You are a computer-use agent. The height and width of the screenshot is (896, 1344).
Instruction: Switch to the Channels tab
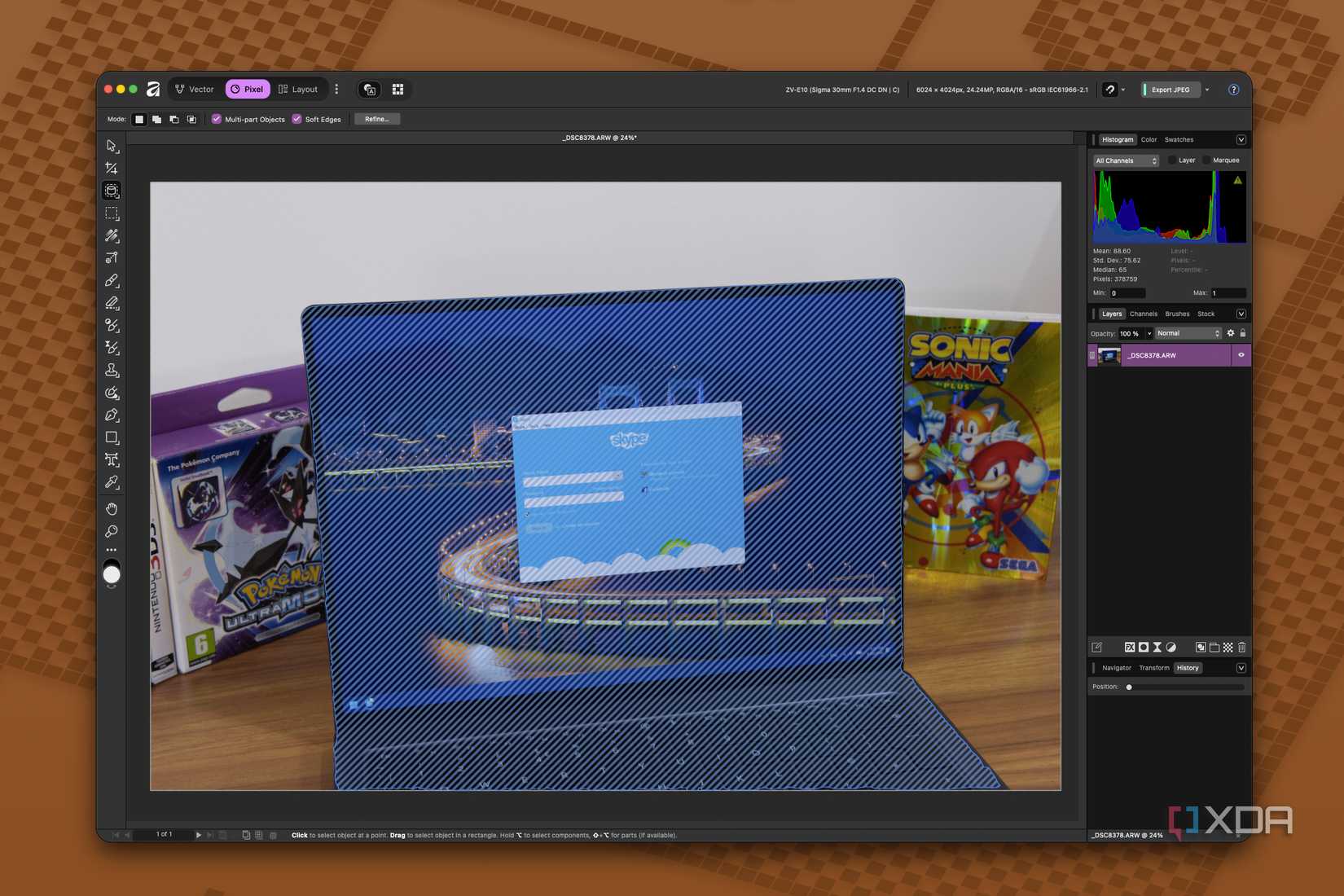pos(1143,314)
